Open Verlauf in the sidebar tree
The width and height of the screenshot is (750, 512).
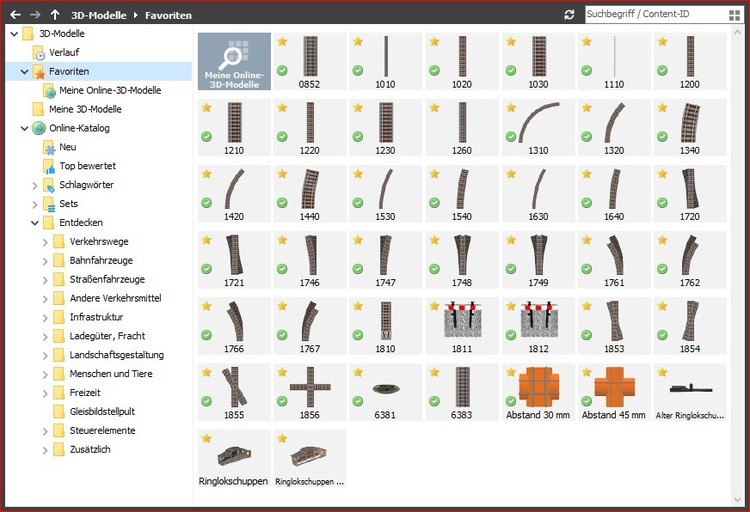coord(65,53)
